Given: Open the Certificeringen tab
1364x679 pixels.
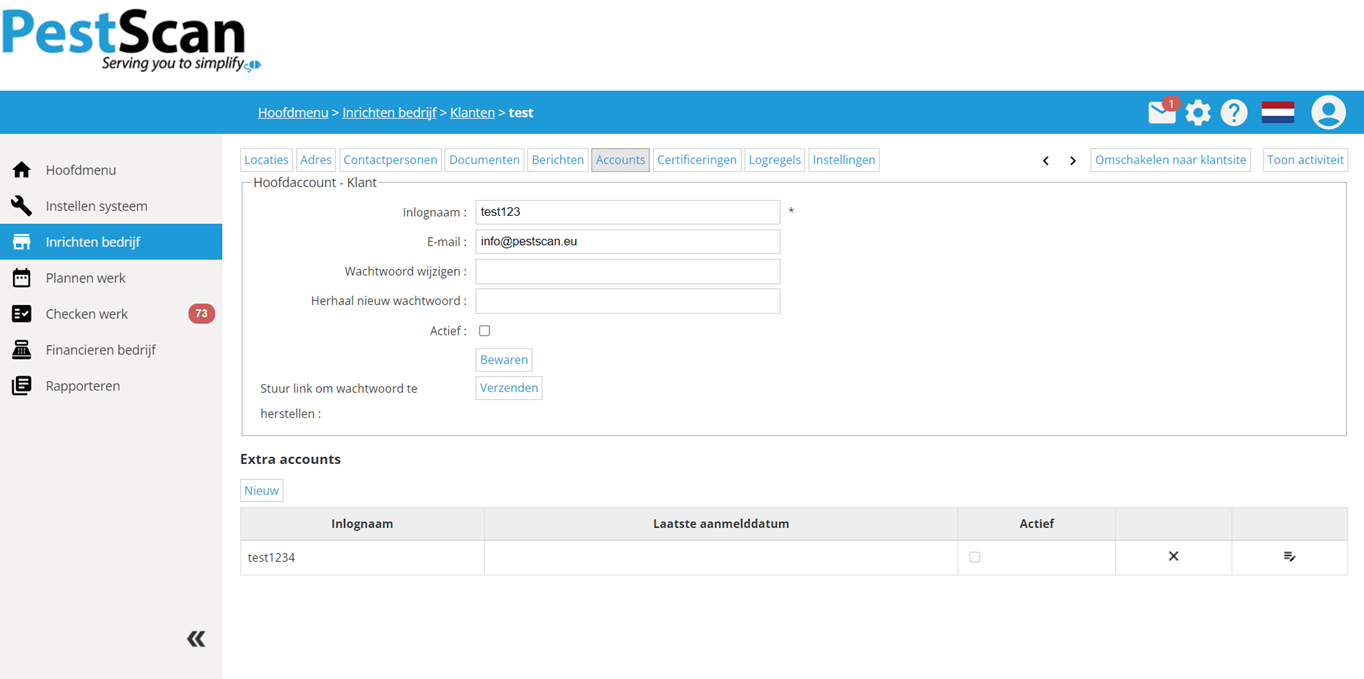Looking at the screenshot, I should [x=697, y=160].
